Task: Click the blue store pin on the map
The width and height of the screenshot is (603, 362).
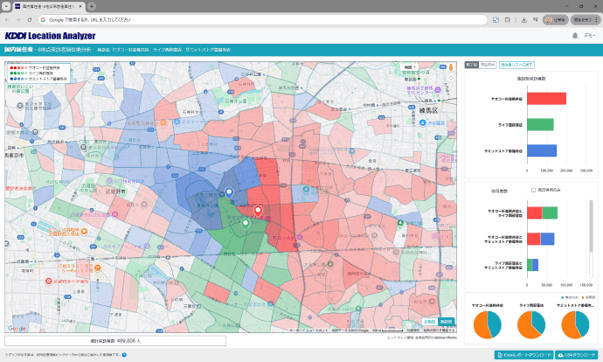Action: tap(229, 192)
